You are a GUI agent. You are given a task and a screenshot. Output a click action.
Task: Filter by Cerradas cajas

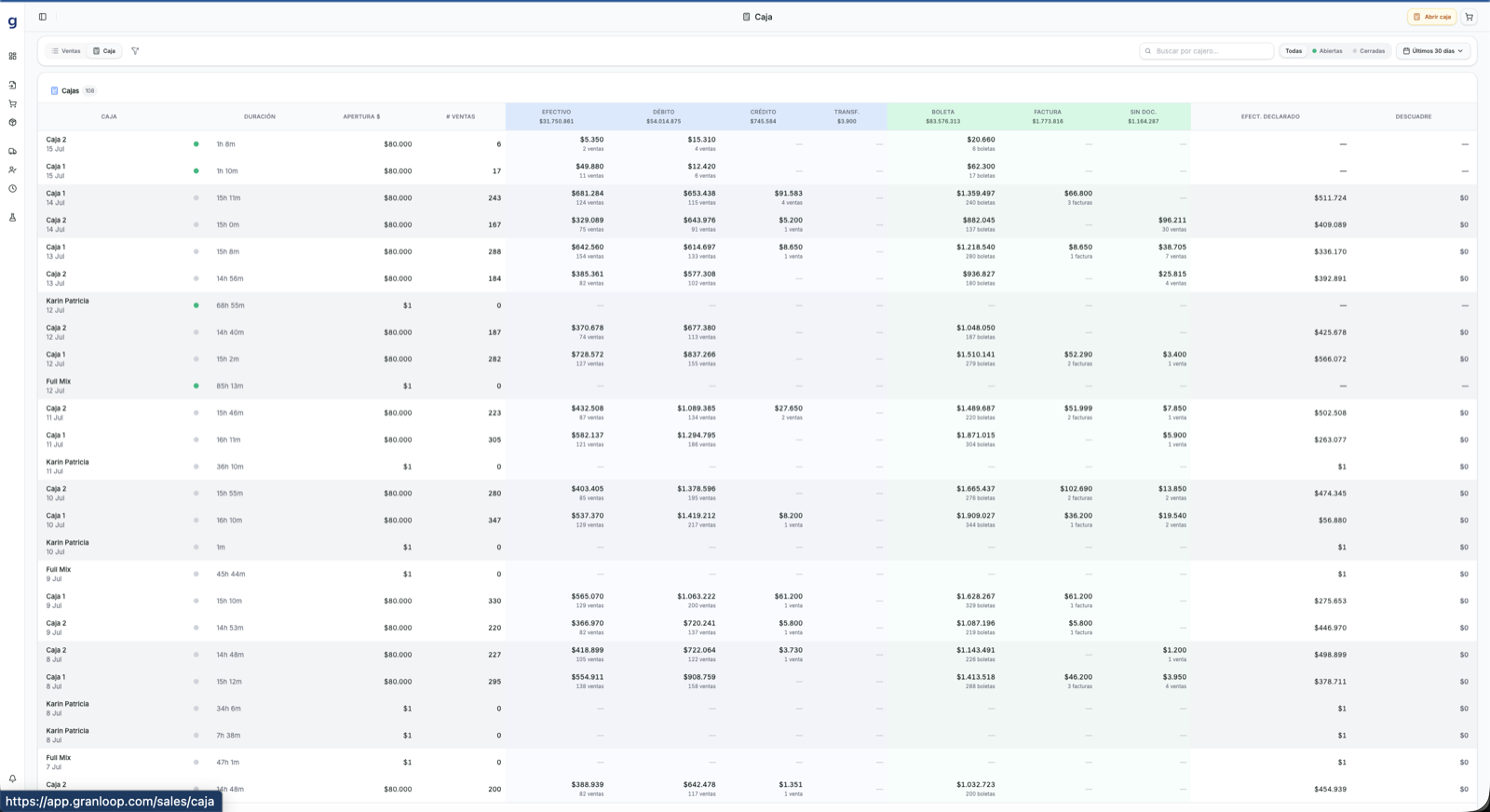click(x=1369, y=51)
